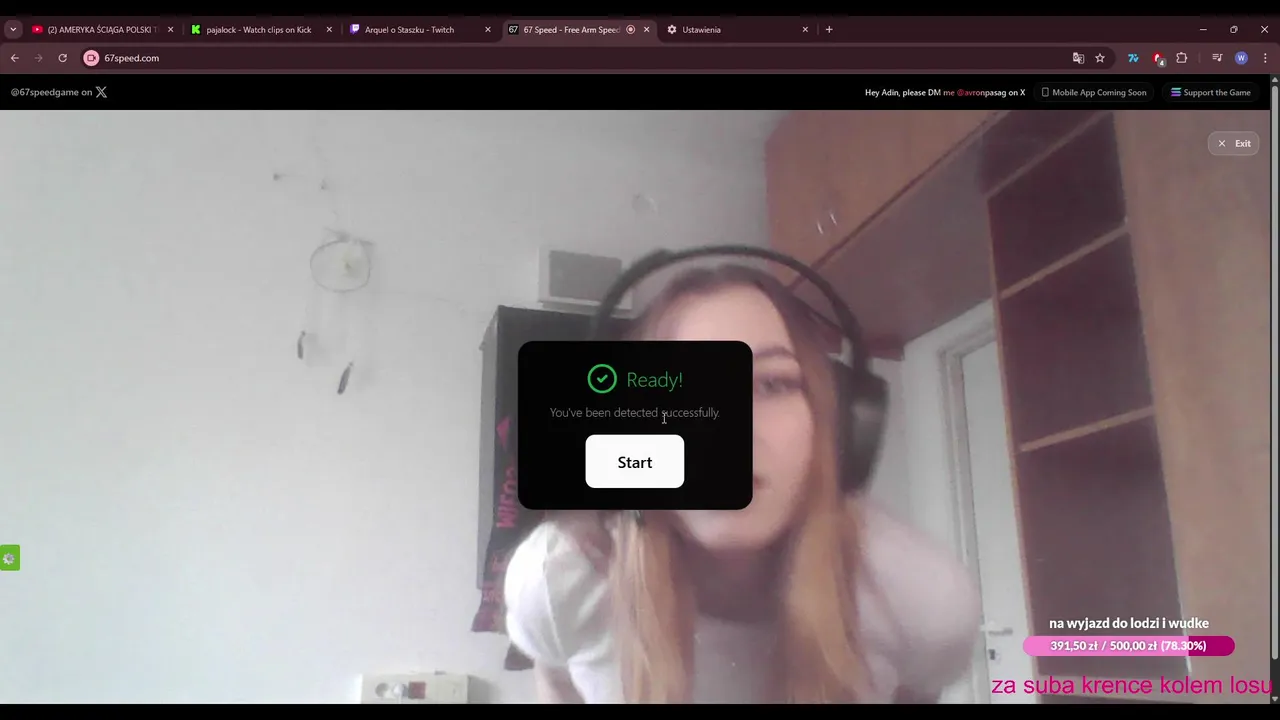Open the 7TV extension icon
The image size is (1280, 720).
(x=1133, y=58)
